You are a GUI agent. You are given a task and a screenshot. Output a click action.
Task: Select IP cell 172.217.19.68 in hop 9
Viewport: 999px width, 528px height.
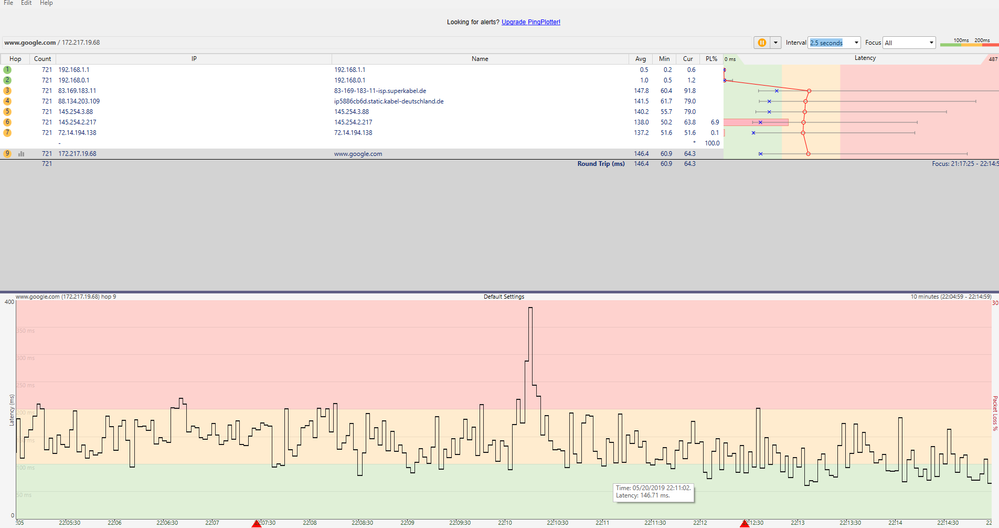pos(77,153)
